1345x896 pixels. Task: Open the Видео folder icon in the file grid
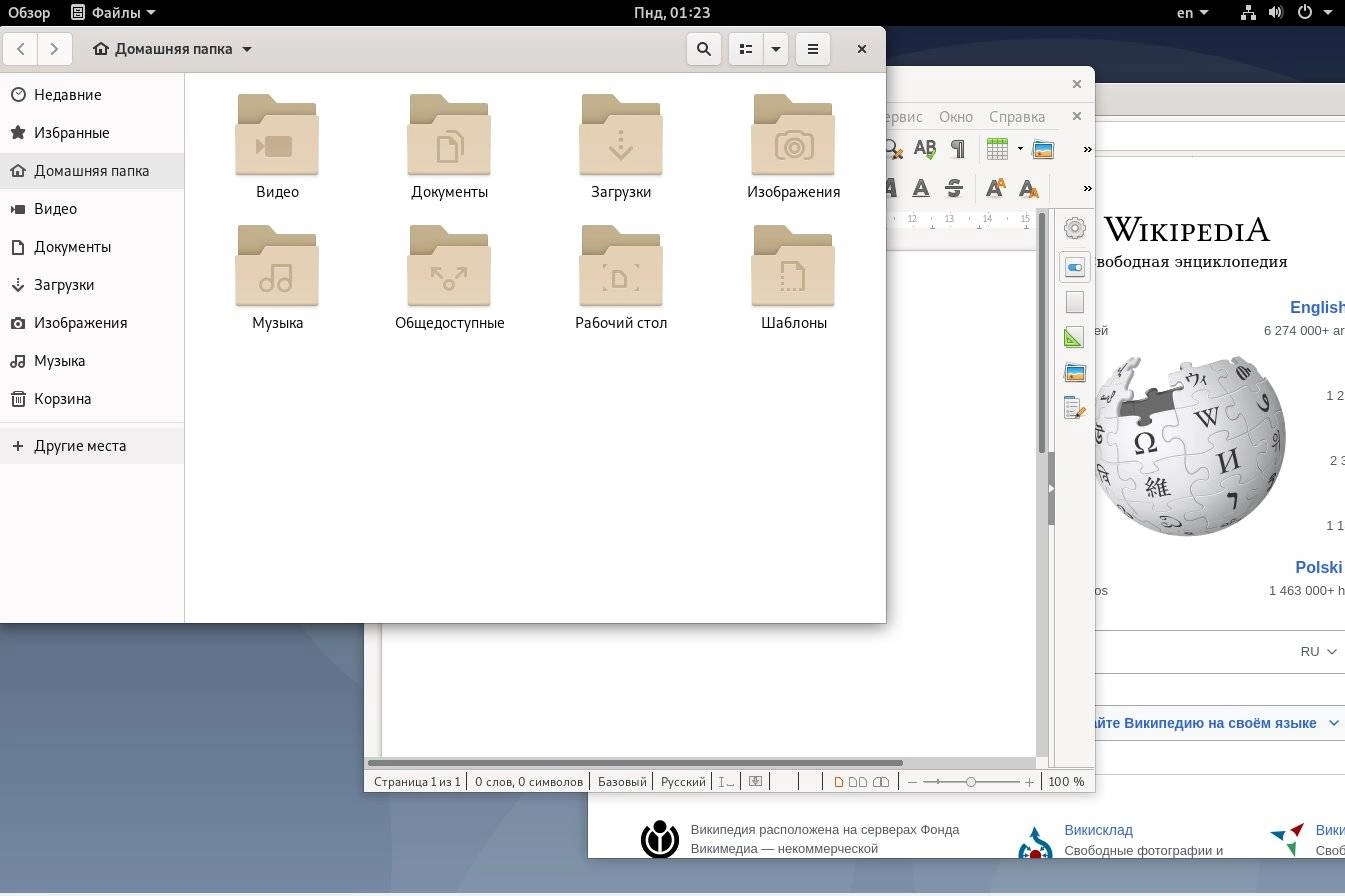277,134
